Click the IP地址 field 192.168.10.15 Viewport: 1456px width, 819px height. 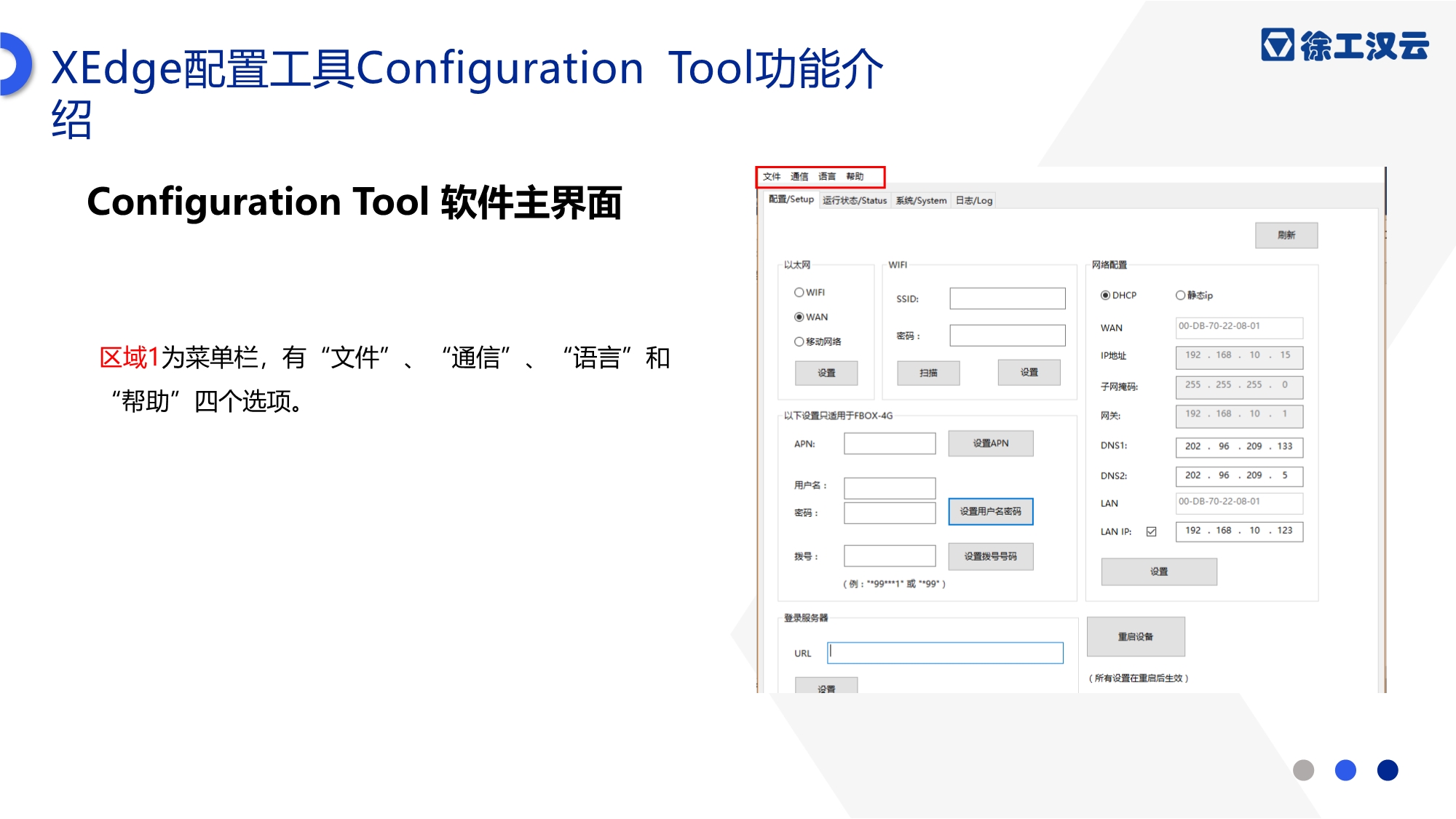click(1239, 357)
